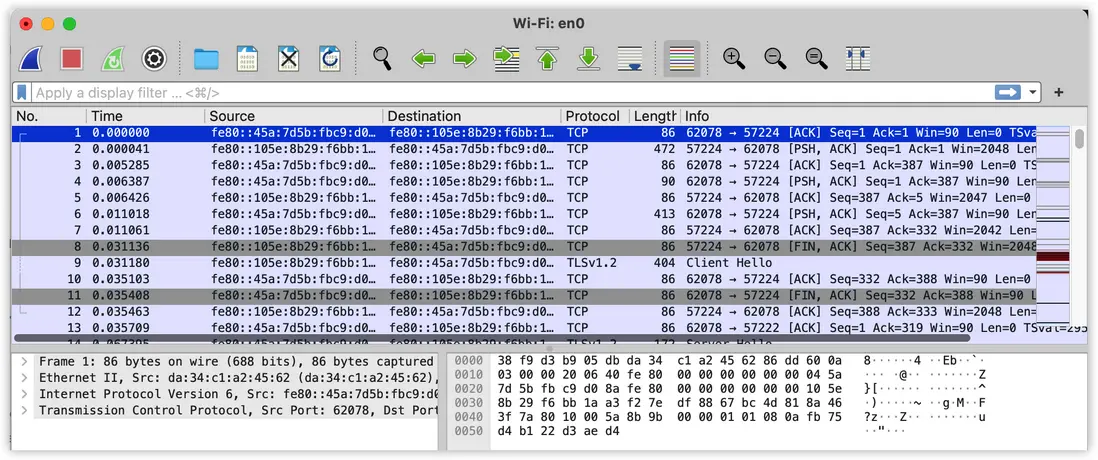Open display filter bookmarks
The width and height of the screenshot is (1098, 460).
(22, 92)
